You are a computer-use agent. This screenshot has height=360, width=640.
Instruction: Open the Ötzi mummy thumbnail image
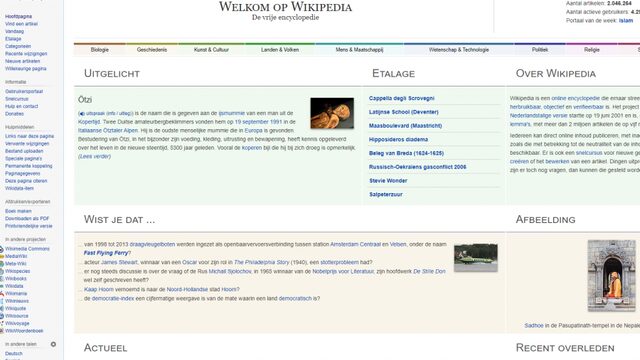pos(332,113)
